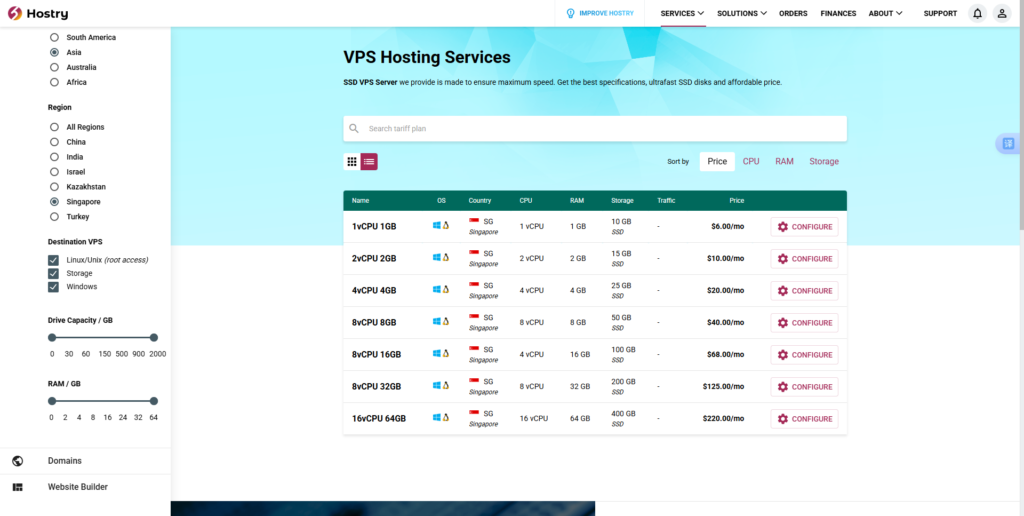Open the notifications bell icon
This screenshot has height=516, width=1024.
tap(977, 13)
